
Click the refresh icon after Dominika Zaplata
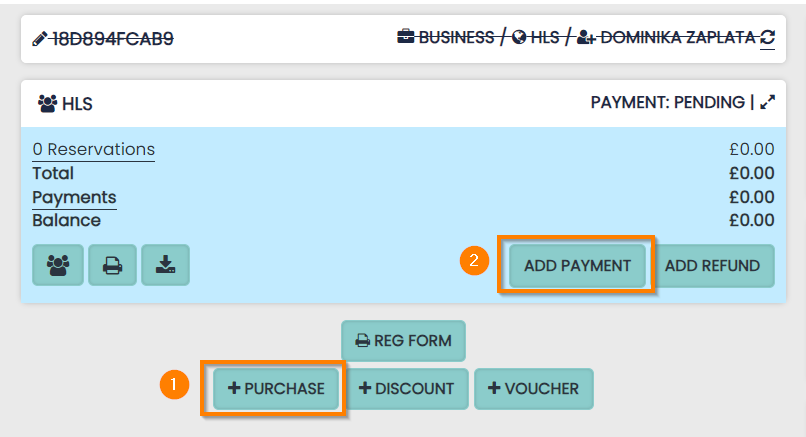(x=767, y=38)
